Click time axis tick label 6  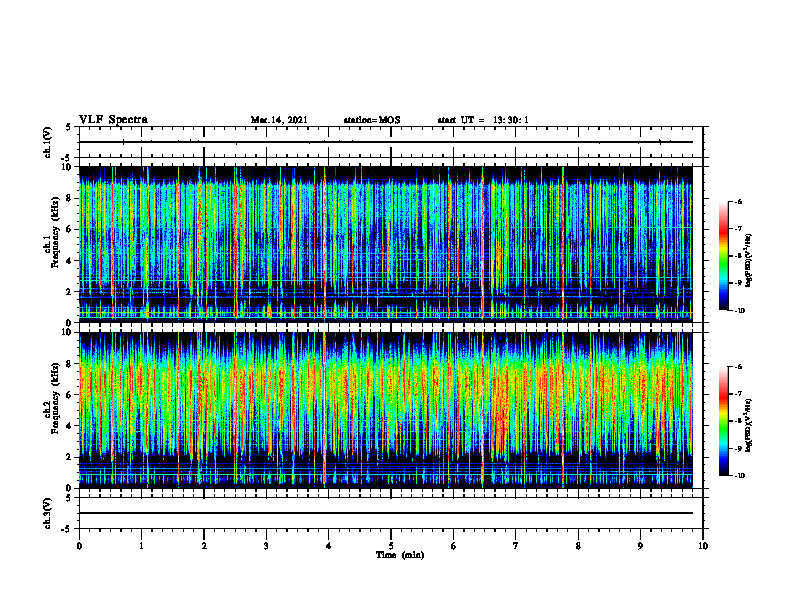click(454, 546)
